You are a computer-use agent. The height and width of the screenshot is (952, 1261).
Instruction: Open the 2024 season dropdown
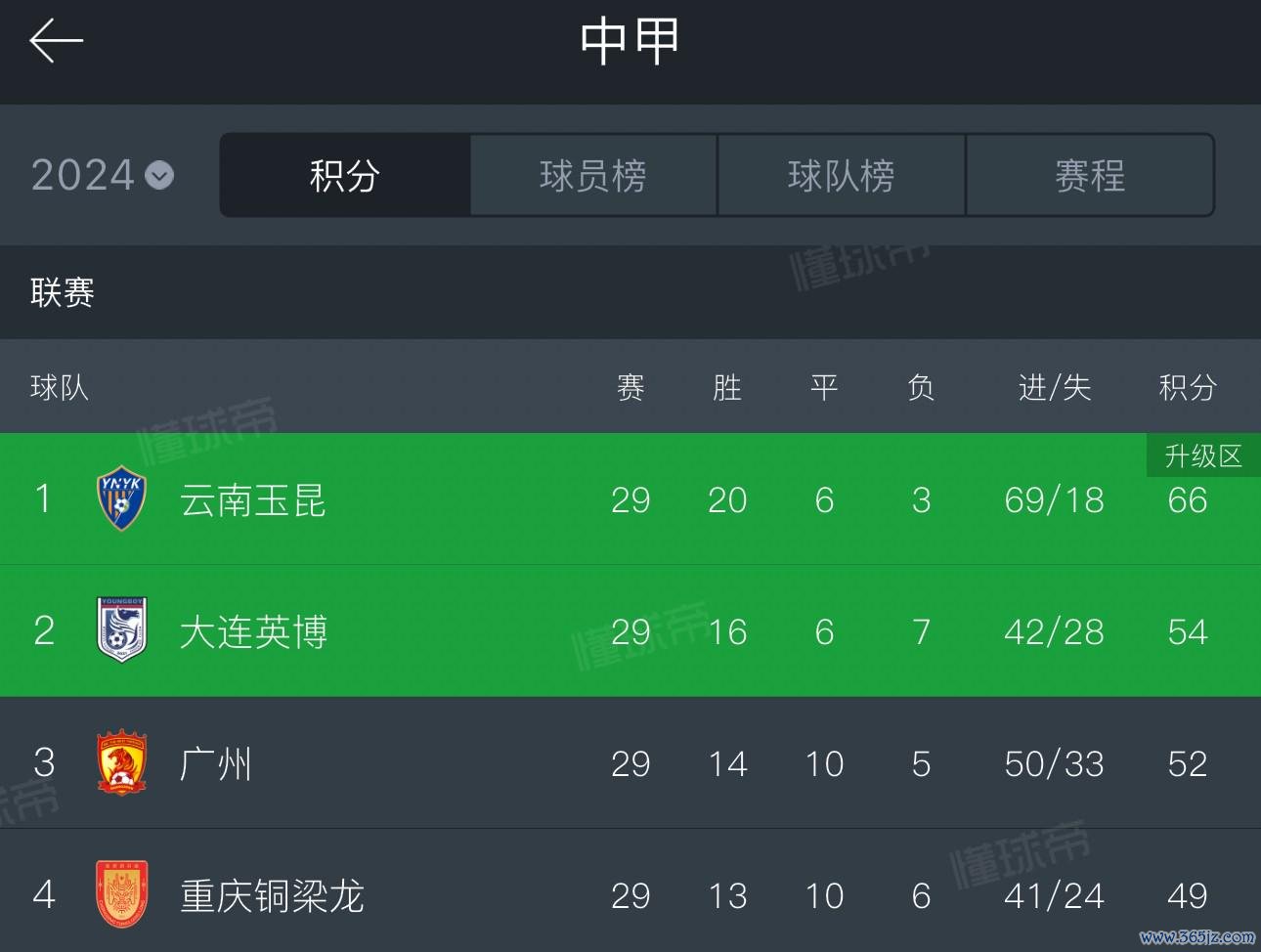coord(103,175)
